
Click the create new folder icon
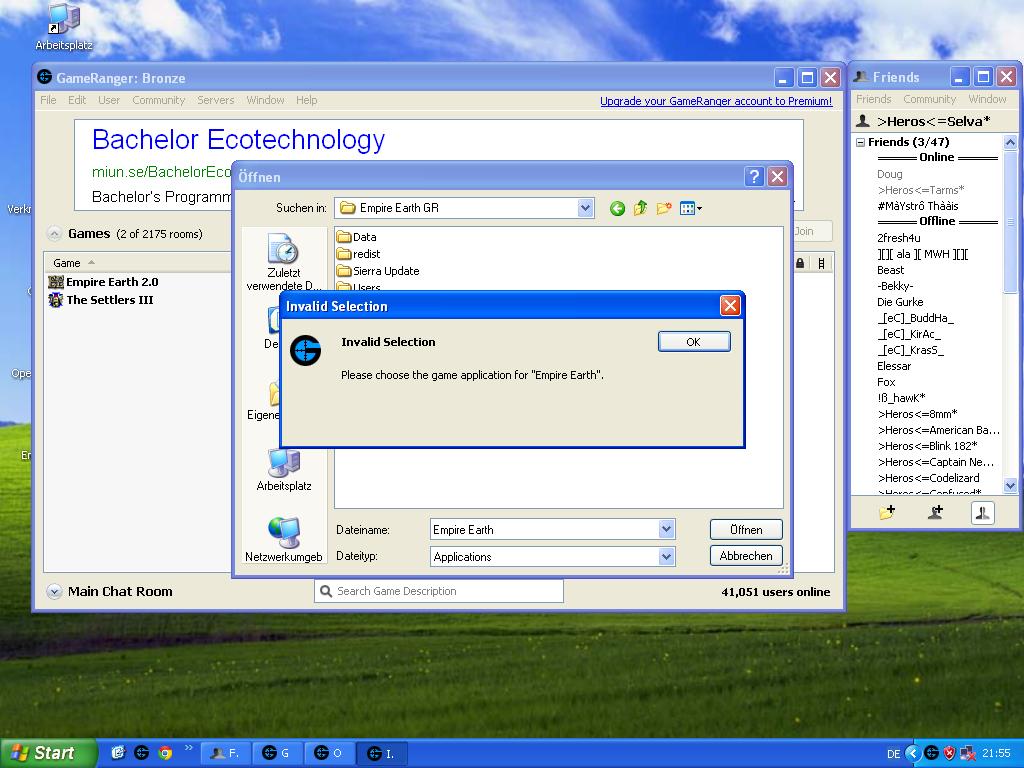tap(664, 208)
